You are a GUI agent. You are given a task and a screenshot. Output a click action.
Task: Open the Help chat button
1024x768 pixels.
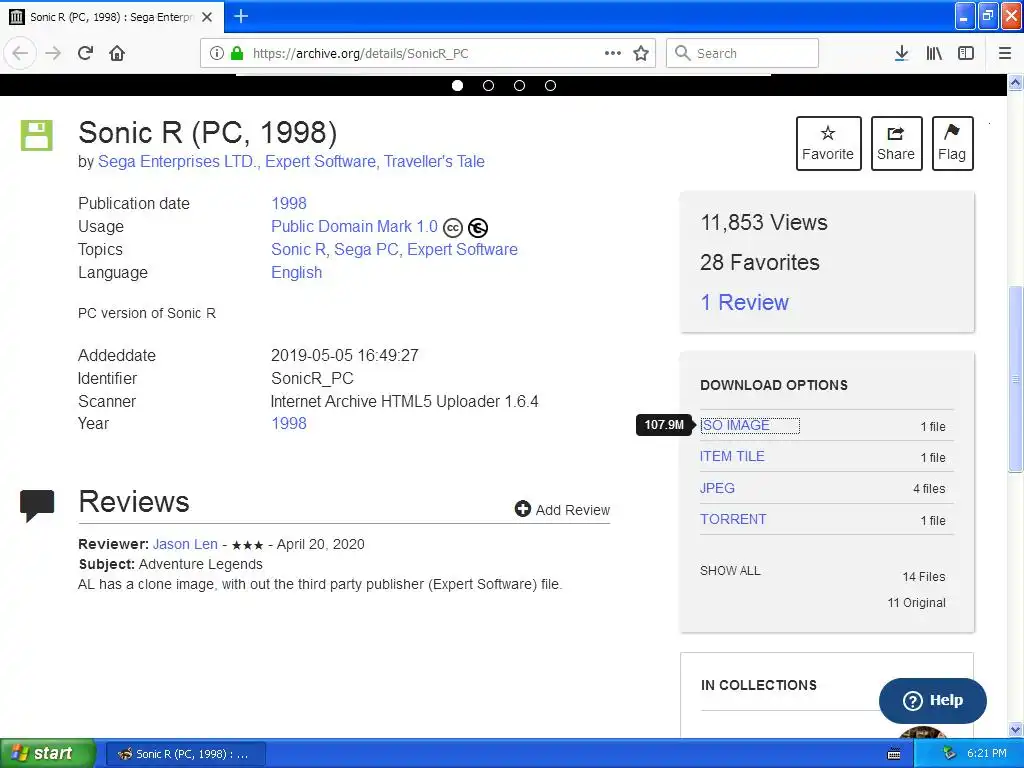(933, 700)
